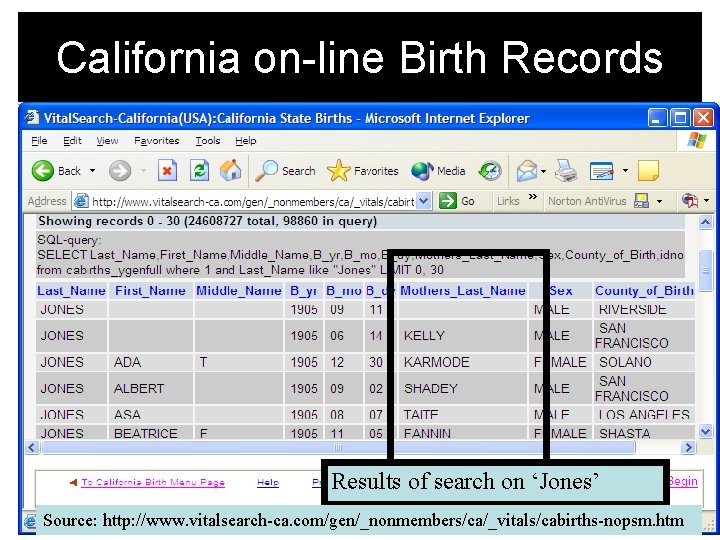Print the page with the printer icon

coord(566,171)
